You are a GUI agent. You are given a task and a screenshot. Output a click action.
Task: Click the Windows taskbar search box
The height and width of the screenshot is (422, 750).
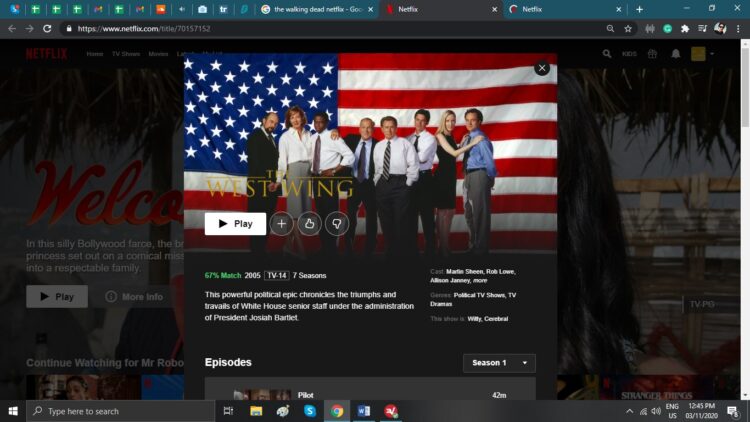pyautogui.click(x=121, y=411)
